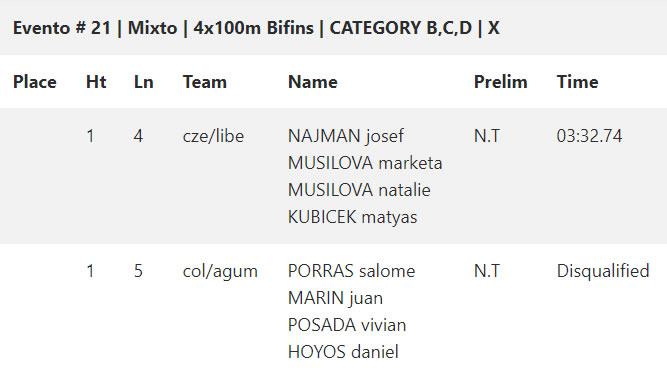Screen dimensions: 667x377
Task: Select swimmer MUSILOVA natalie
Action: (x=359, y=190)
